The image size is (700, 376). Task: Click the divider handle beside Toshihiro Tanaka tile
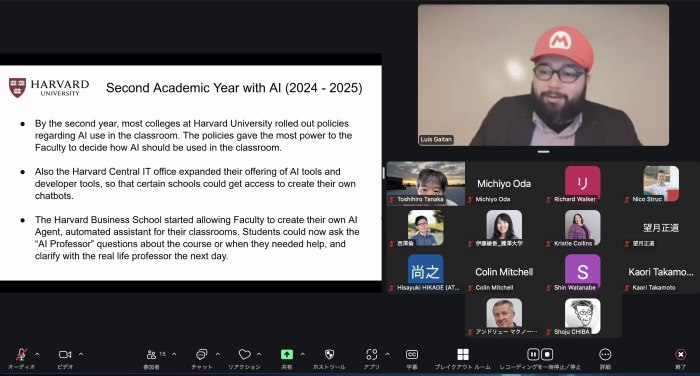point(383,173)
